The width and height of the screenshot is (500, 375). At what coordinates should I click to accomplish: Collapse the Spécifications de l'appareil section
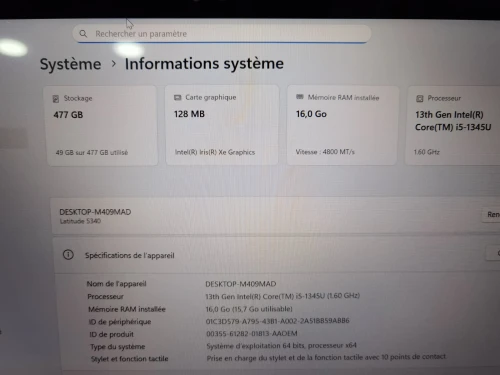click(x=277, y=255)
